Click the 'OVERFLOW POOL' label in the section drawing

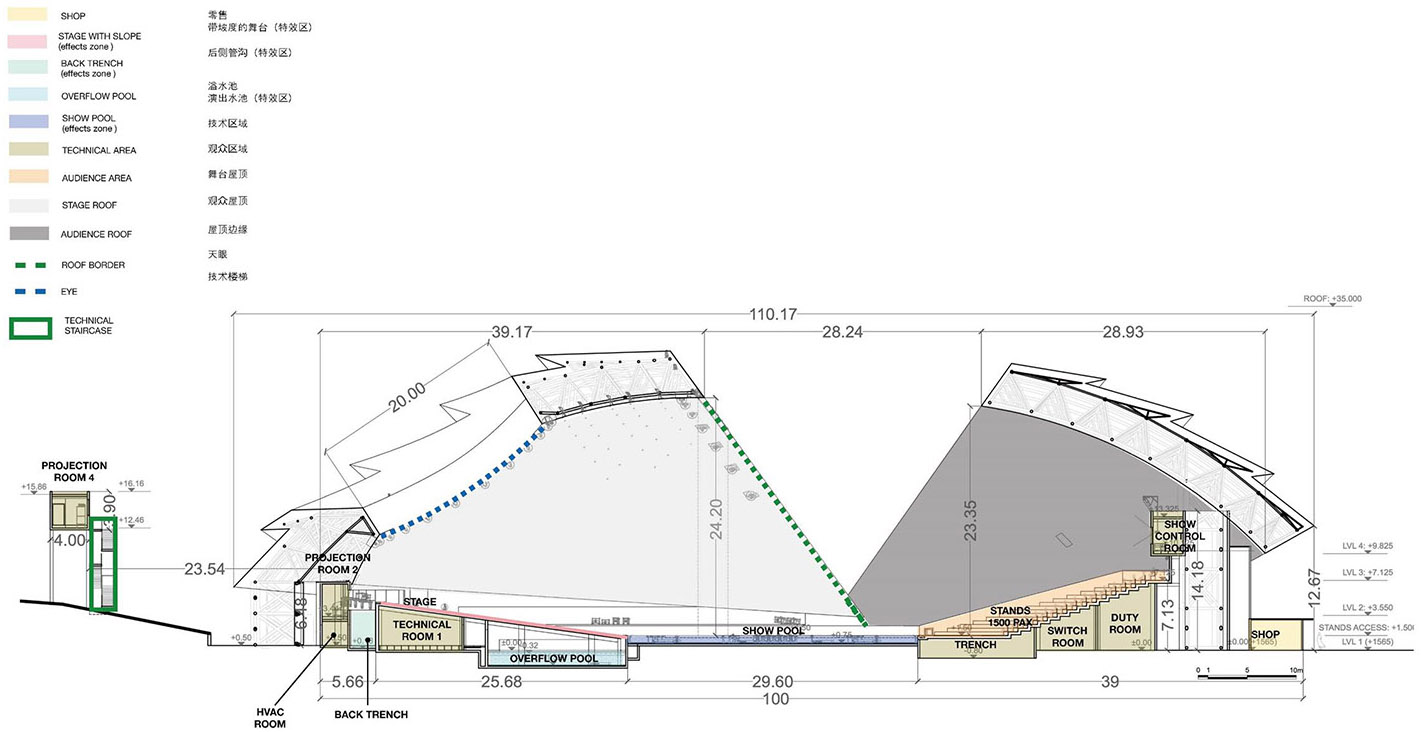pyautogui.click(x=554, y=659)
